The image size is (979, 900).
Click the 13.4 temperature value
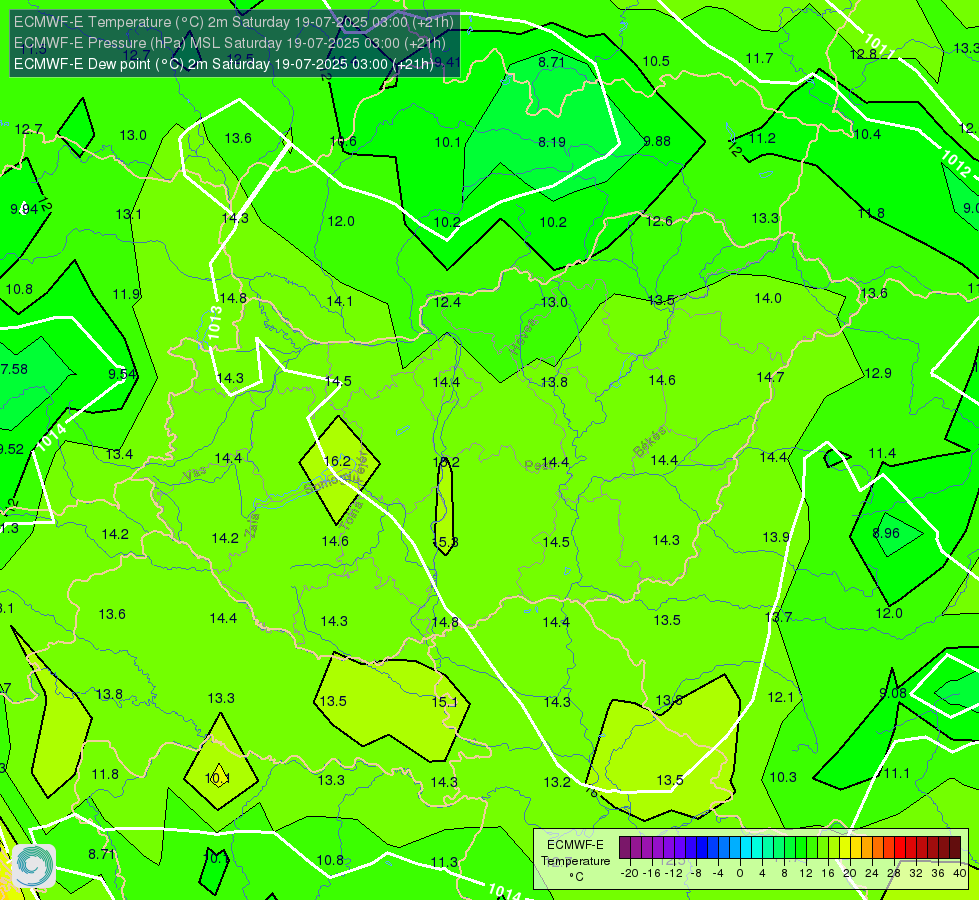119,454
